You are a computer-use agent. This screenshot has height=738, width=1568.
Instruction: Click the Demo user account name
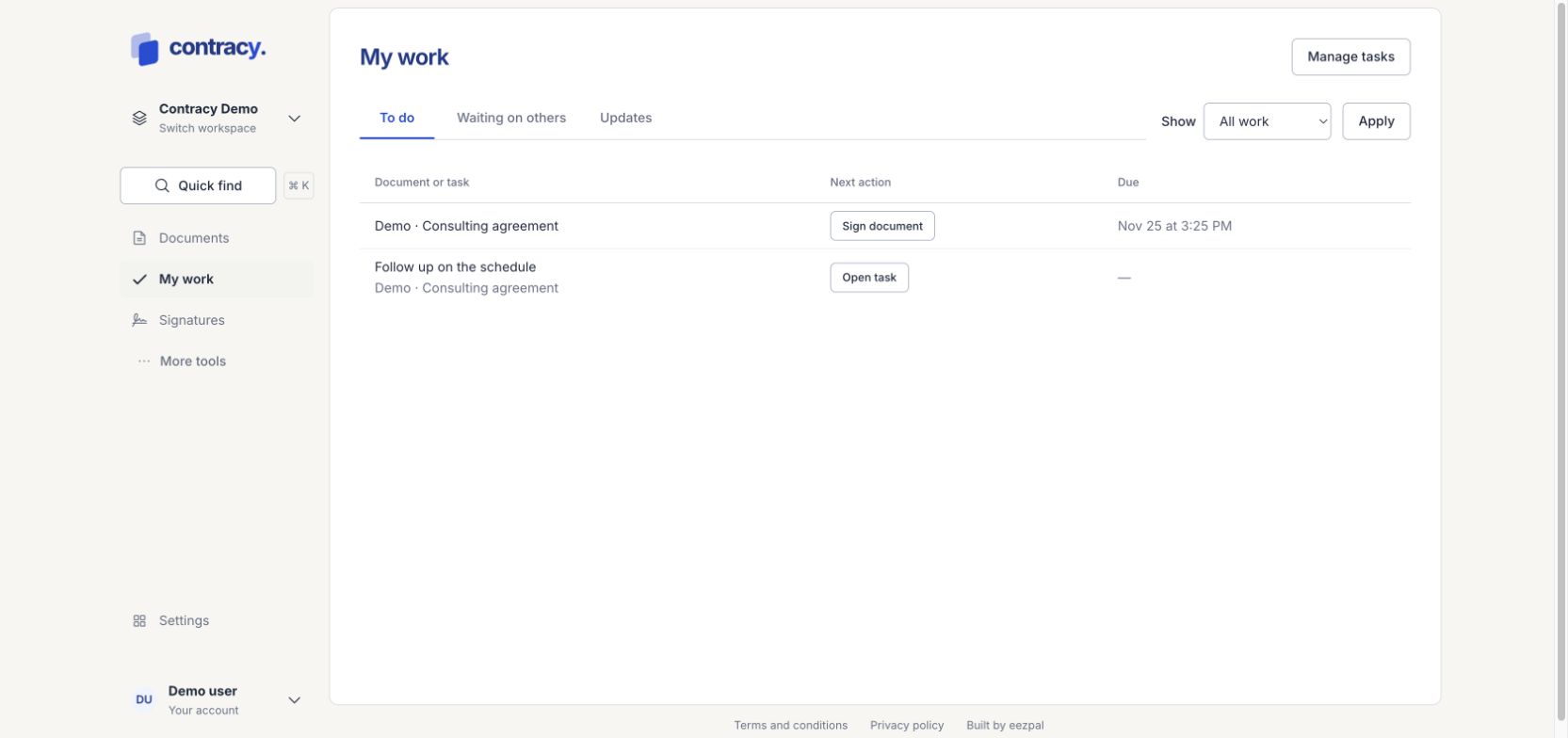pos(202,691)
